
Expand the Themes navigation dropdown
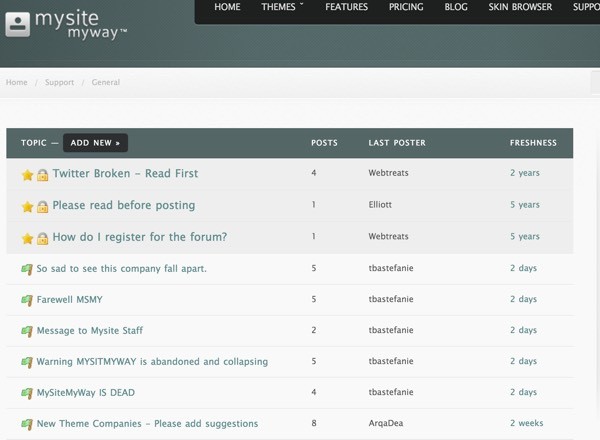[282, 7]
